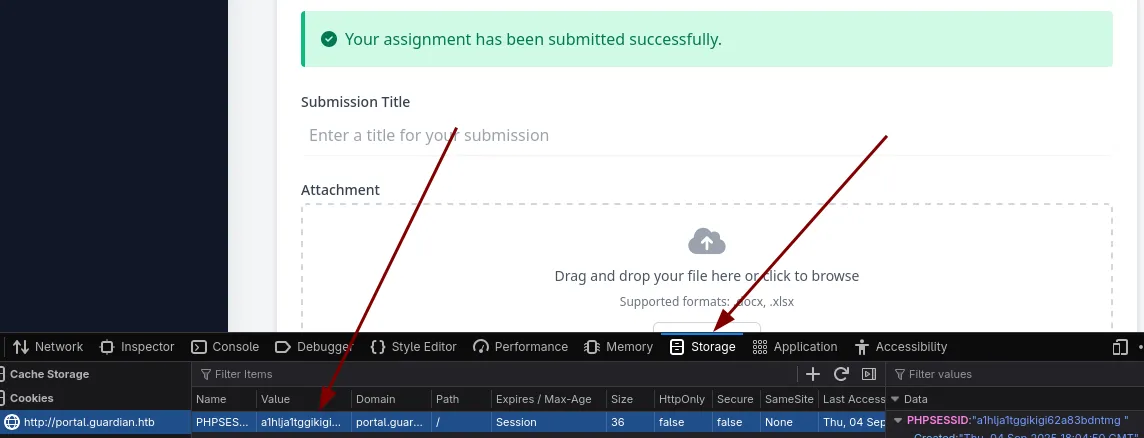The image size is (1144, 438).
Task: Click the plus icon to add cookie
Action: click(x=813, y=374)
